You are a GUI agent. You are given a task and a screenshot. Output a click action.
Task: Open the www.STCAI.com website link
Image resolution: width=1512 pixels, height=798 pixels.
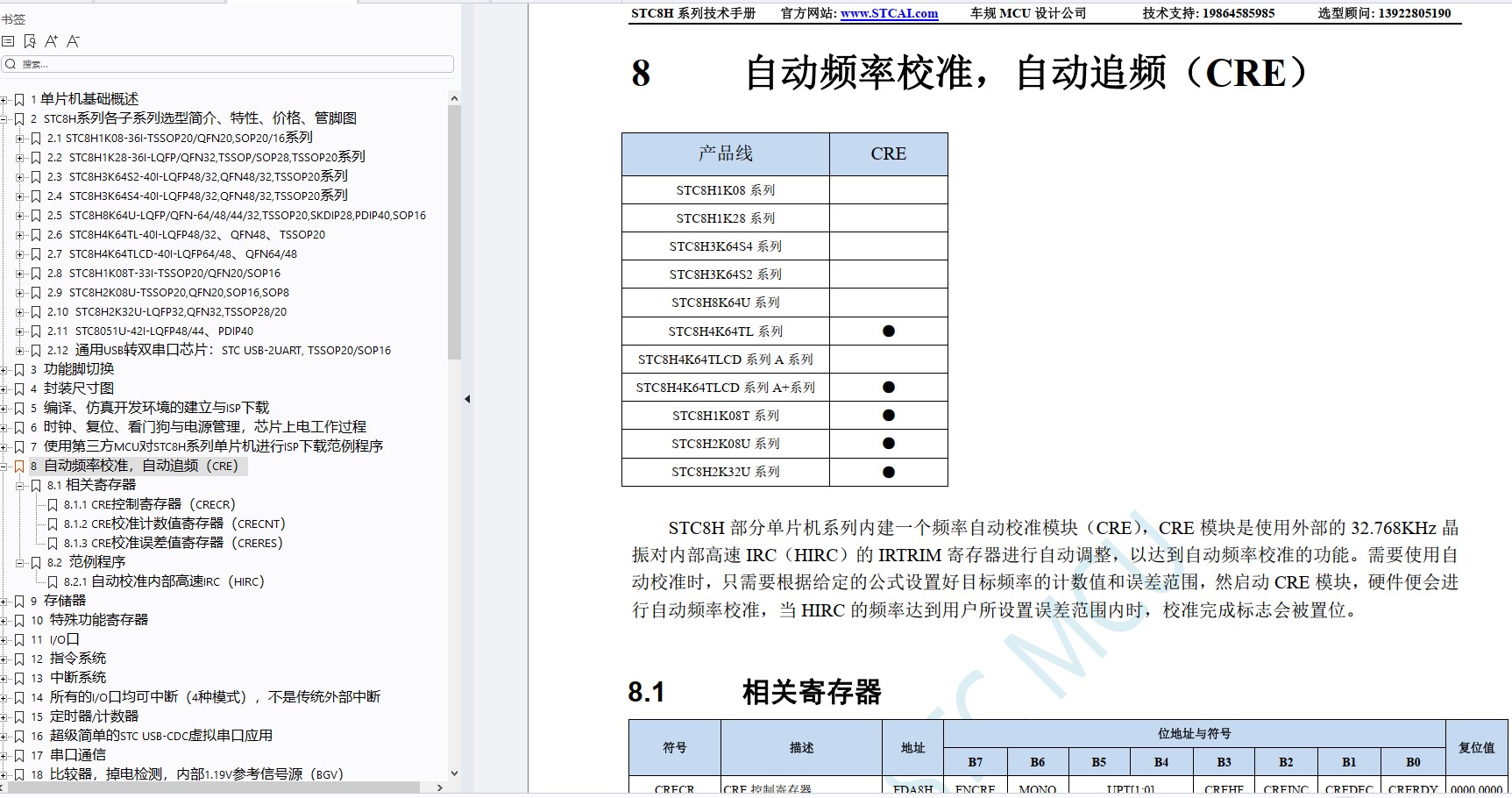click(x=889, y=13)
